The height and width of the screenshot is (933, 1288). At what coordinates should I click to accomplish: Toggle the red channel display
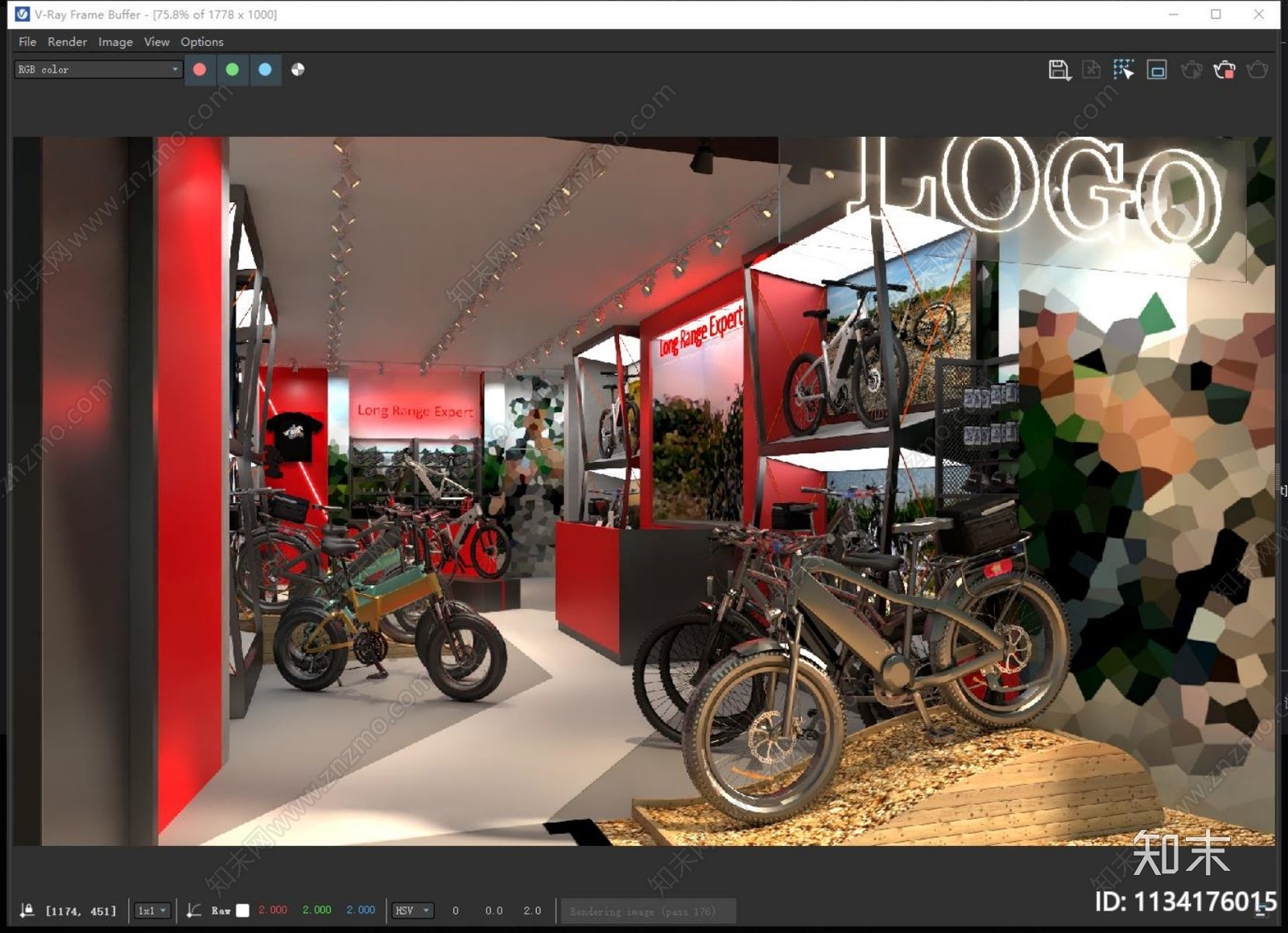tap(200, 69)
